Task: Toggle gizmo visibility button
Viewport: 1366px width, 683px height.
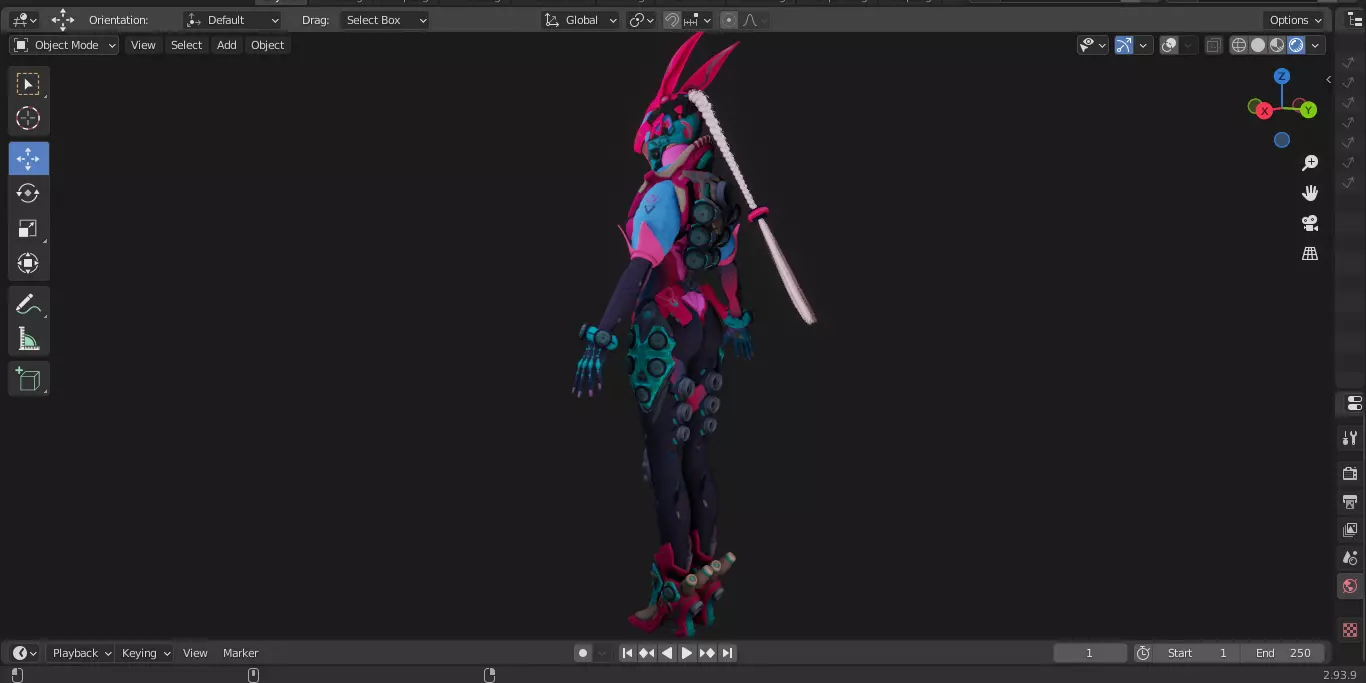Action: [x=1124, y=45]
